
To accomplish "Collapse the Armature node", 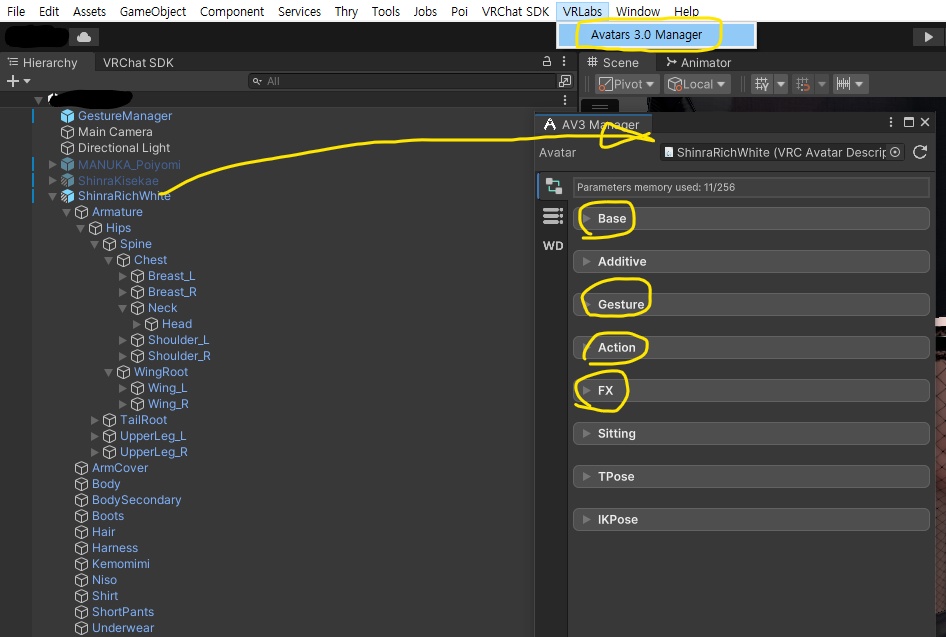I will (66, 212).
